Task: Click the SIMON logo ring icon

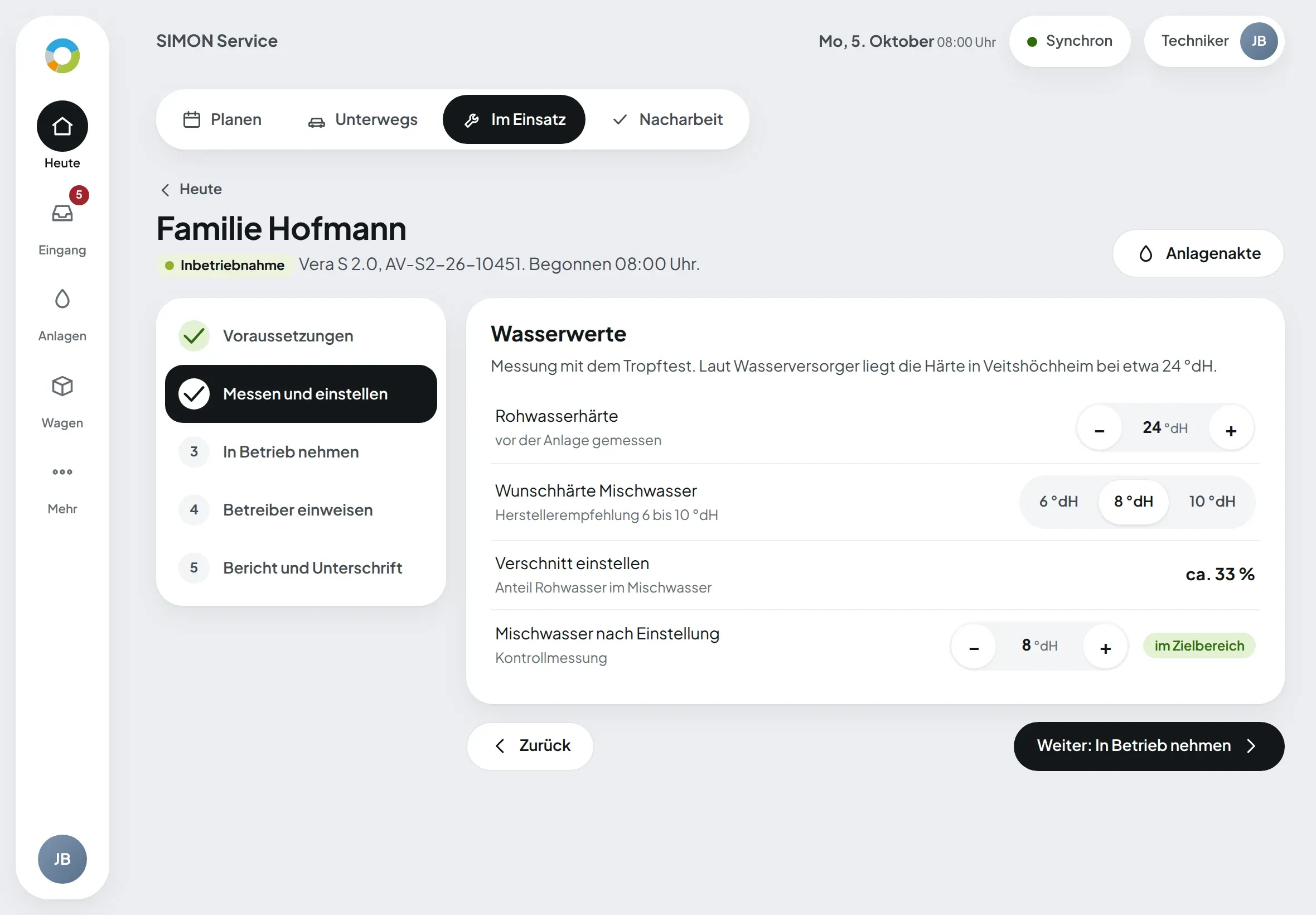Action: [x=62, y=56]
